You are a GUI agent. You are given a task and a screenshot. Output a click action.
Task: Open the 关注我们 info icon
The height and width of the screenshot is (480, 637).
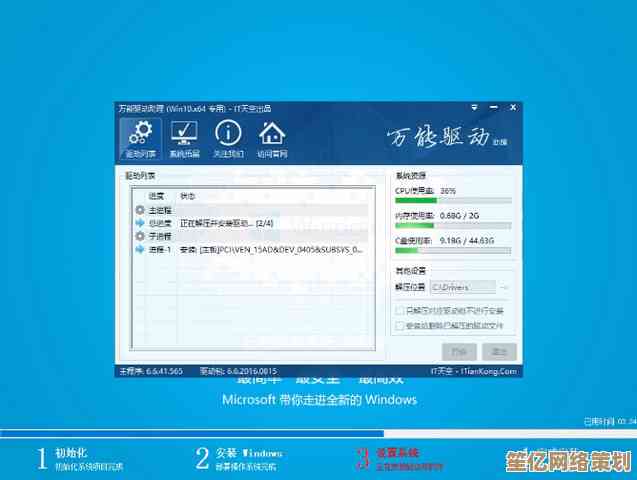pos(228,139)
